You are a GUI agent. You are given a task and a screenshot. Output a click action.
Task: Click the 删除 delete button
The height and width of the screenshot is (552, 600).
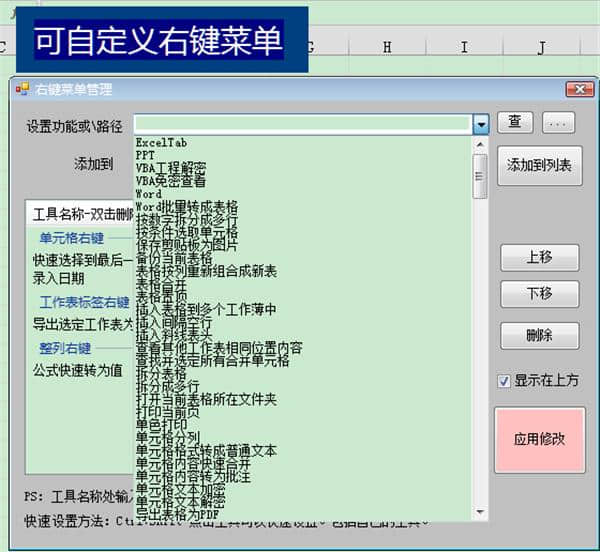click(540, 335)
